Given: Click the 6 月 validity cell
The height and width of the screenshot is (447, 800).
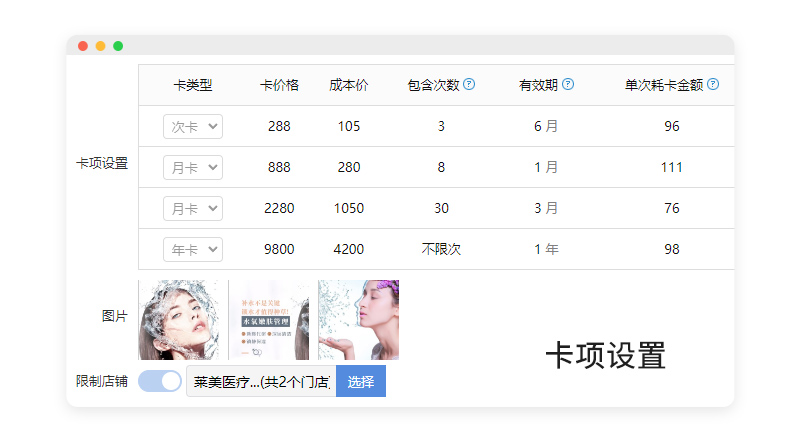Looking at the screenshot, I should [546, 126].
